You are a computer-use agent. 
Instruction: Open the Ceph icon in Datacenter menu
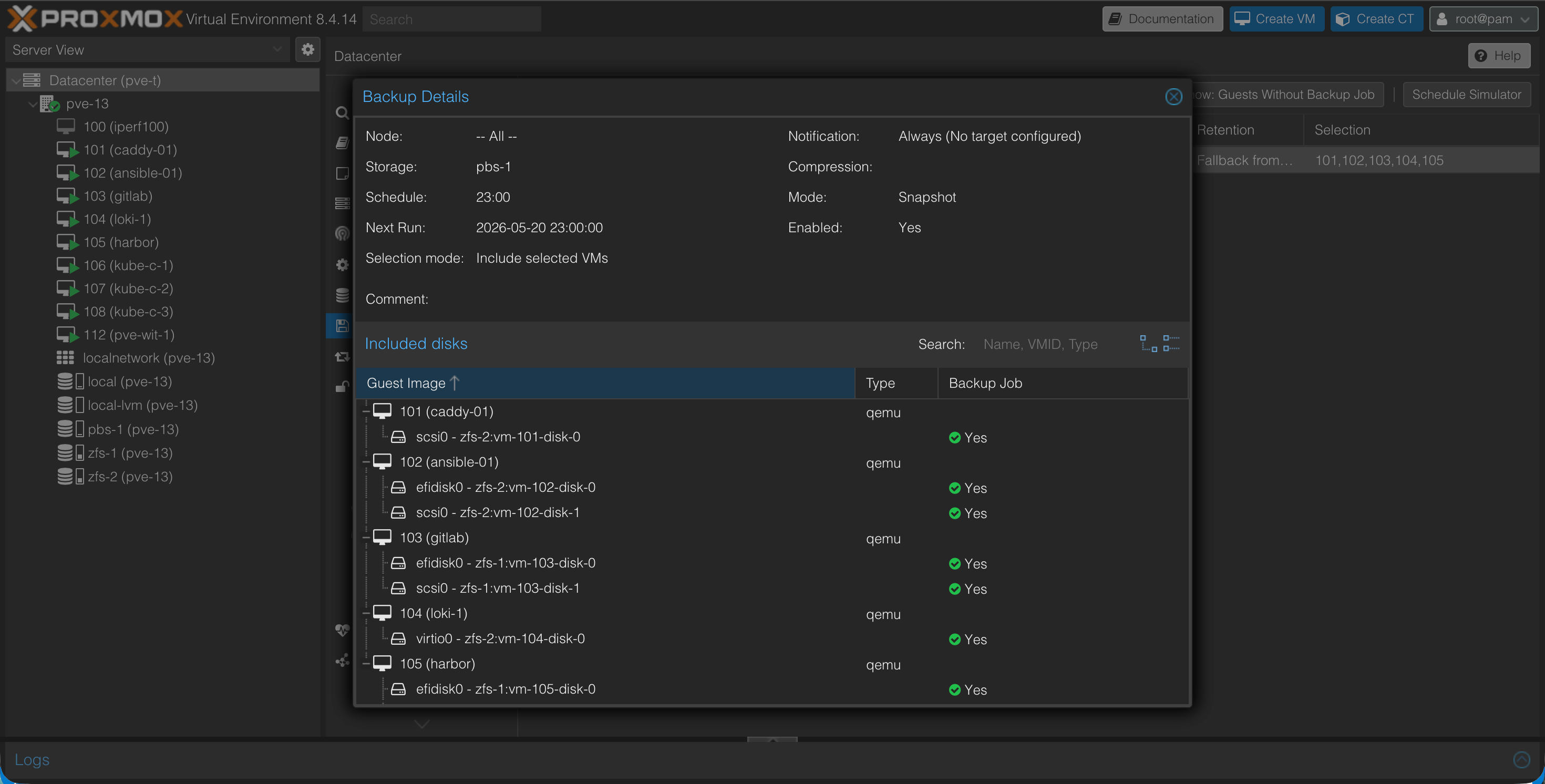(342, 234)
